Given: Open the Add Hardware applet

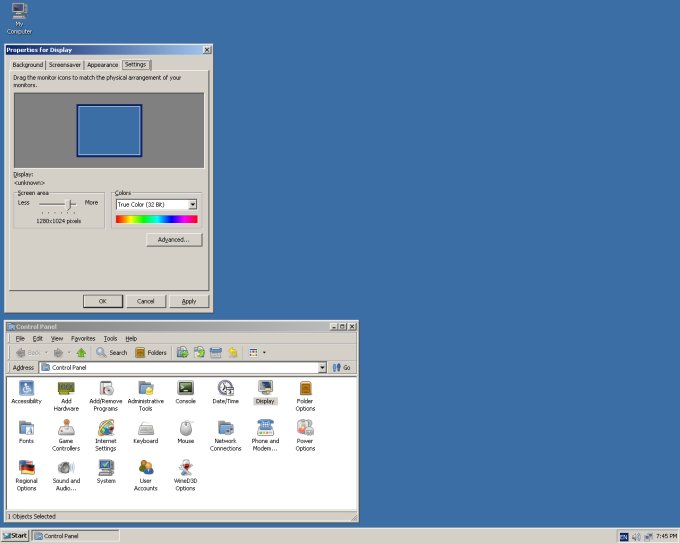Looking at the screenshot, I should pos(66,396).
